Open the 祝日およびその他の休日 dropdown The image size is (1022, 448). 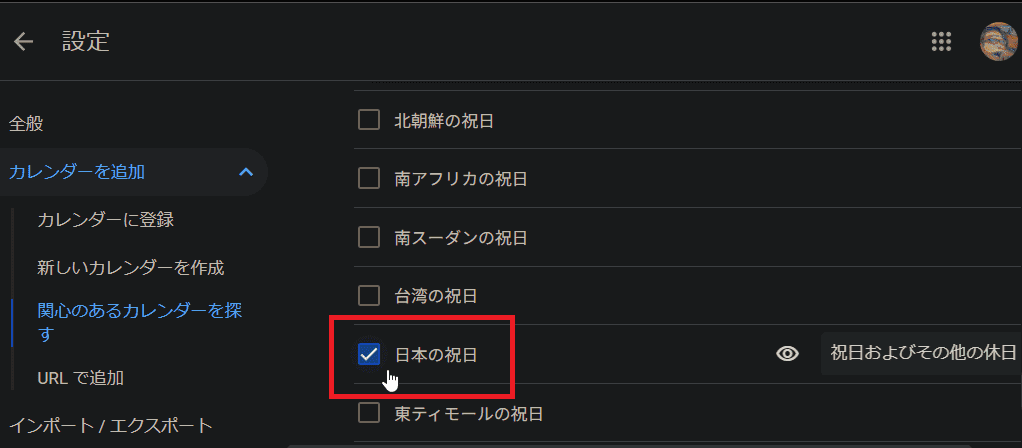click(x=920, y=353)
